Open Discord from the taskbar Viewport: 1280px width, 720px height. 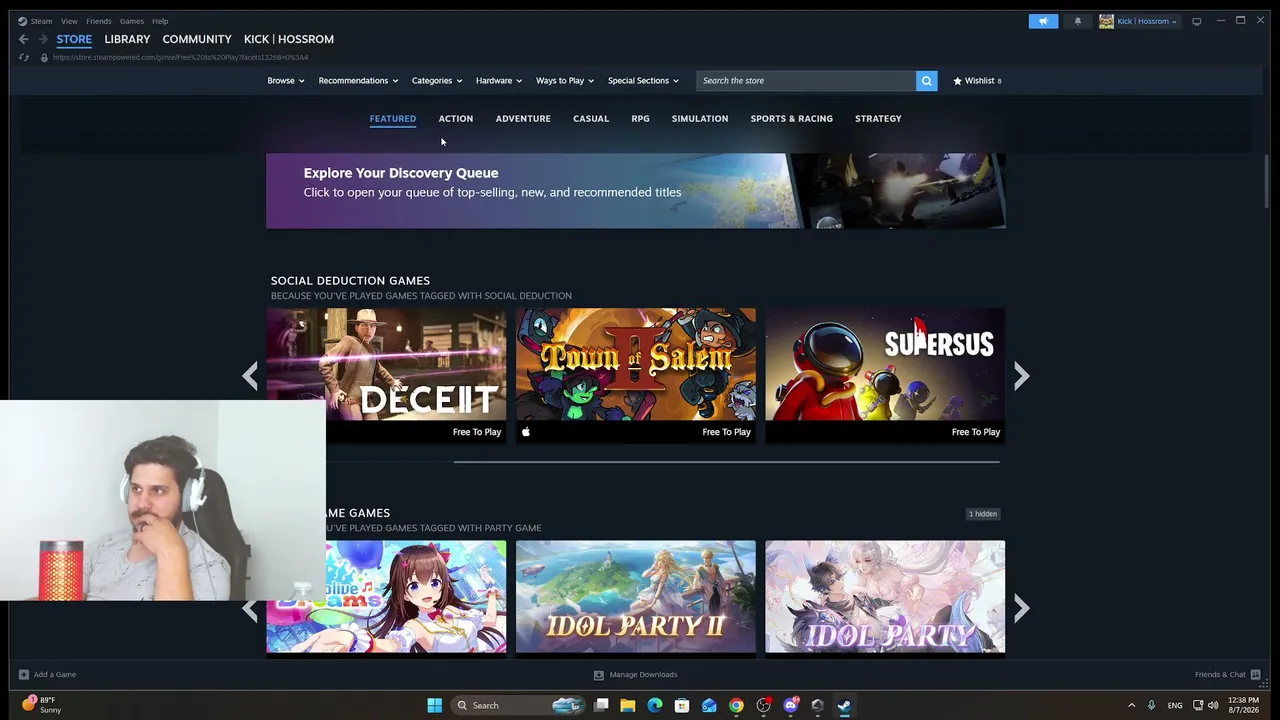pos(791,706)
